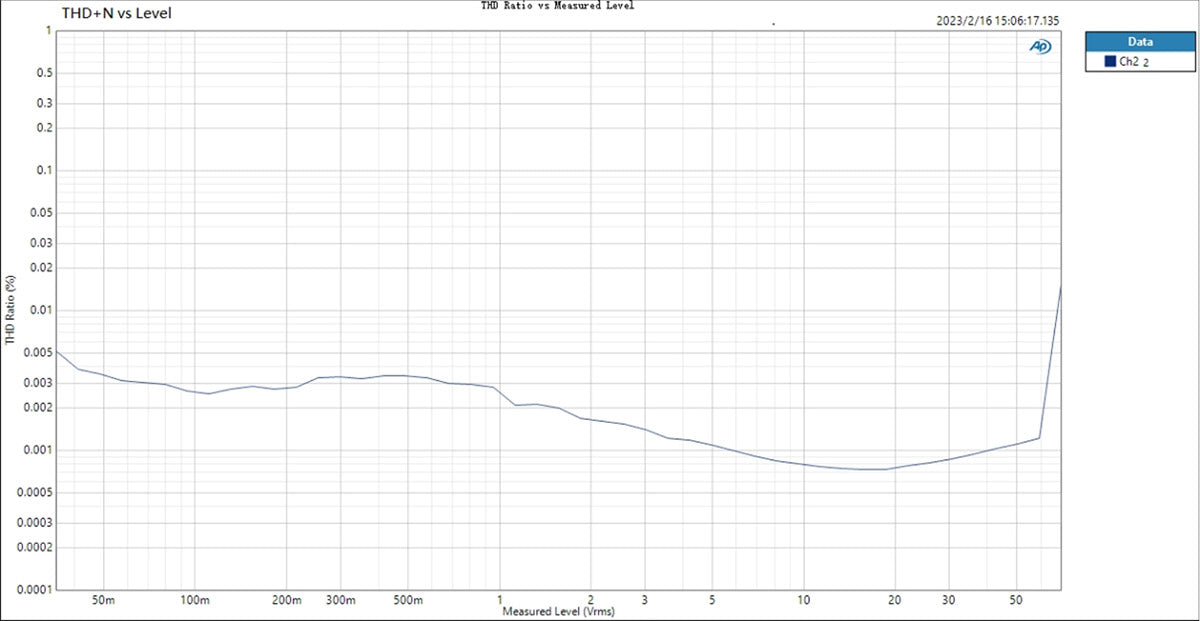Click the curve's start point at far left
Viewport: 1200px width, 621px height.
(56, 351)
